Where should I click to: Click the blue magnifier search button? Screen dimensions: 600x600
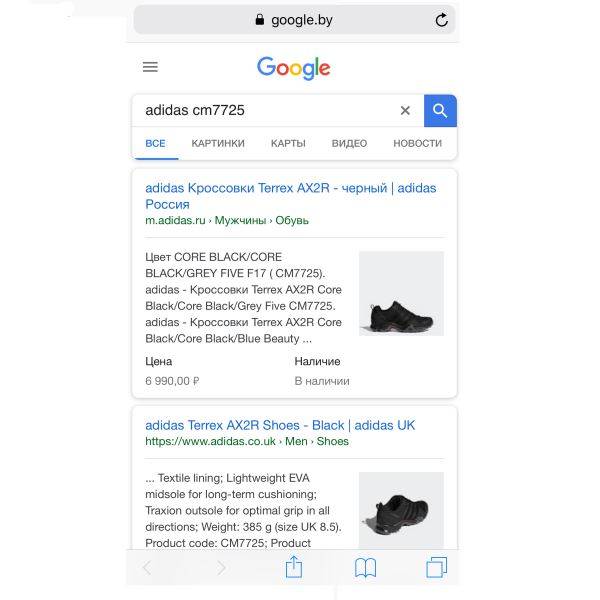coord(440,111)
